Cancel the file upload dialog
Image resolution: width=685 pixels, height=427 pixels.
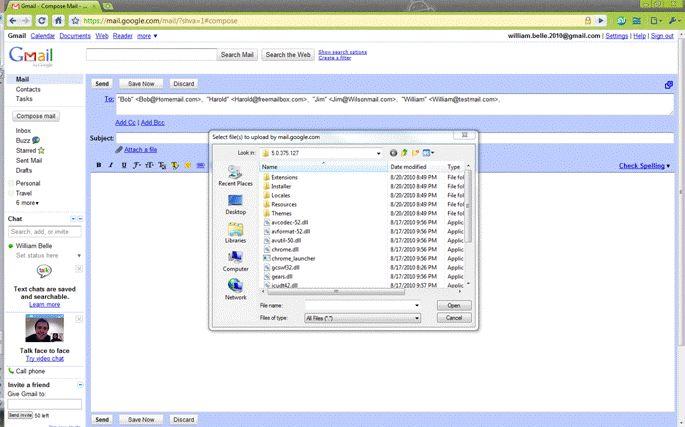(453, 317)
